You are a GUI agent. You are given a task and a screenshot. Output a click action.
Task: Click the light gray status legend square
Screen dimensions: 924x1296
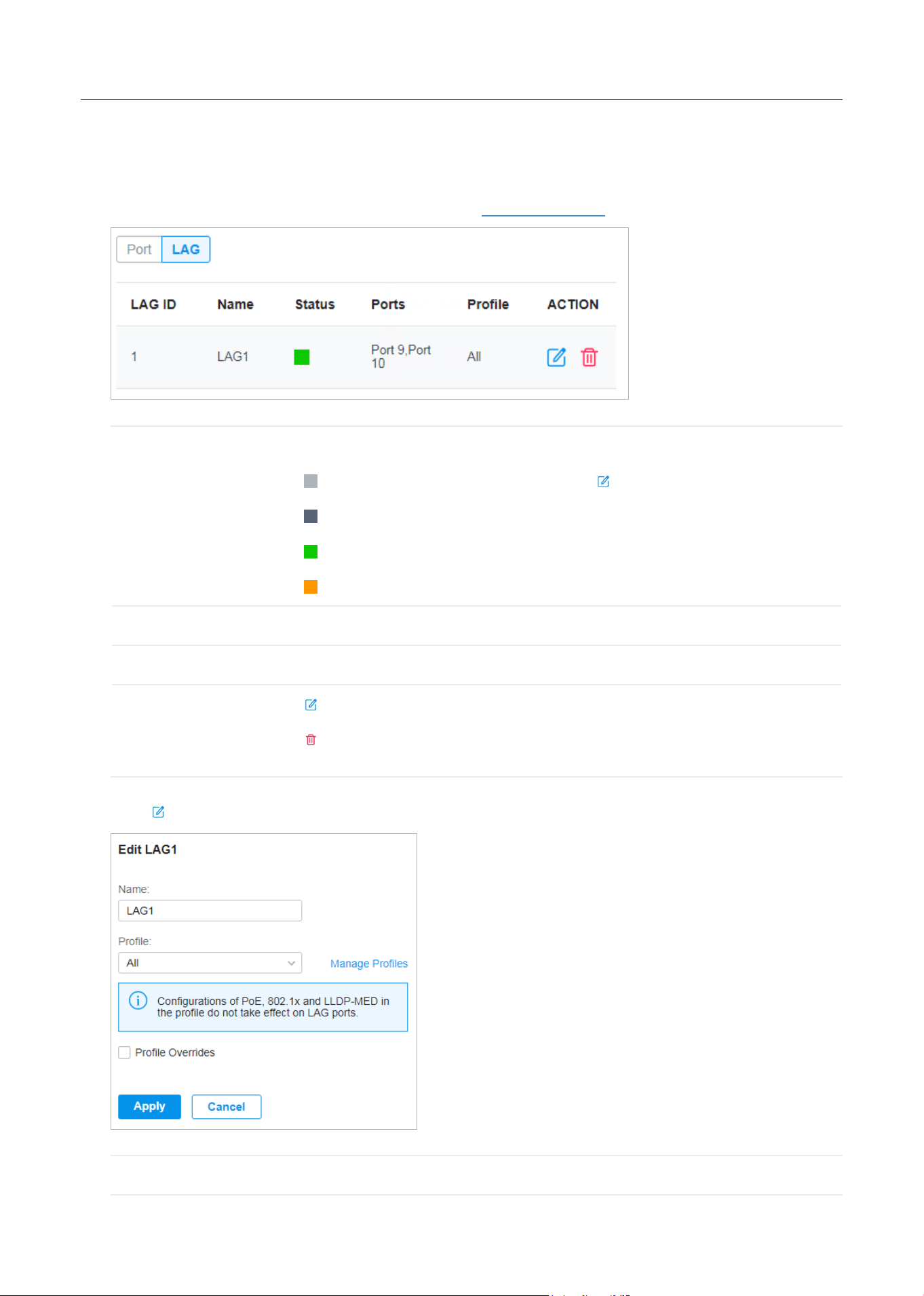pos(311,481)
